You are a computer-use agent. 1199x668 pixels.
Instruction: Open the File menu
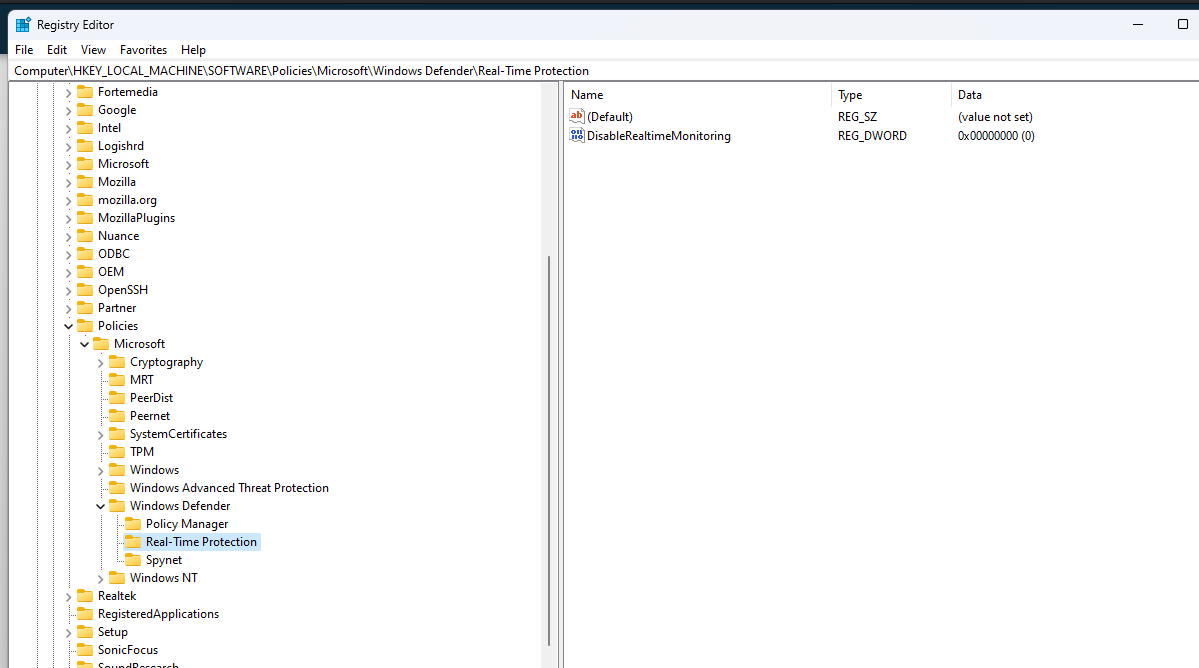pos(24,50)
